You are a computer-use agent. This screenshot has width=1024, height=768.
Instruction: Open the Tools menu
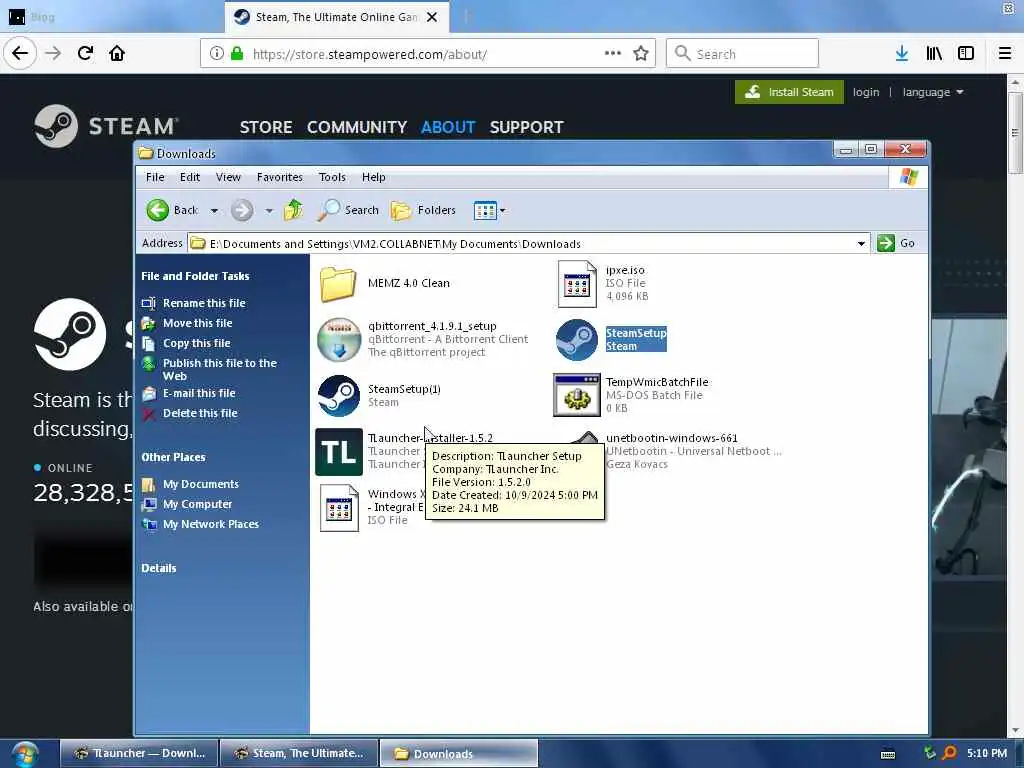coord(332,177)
